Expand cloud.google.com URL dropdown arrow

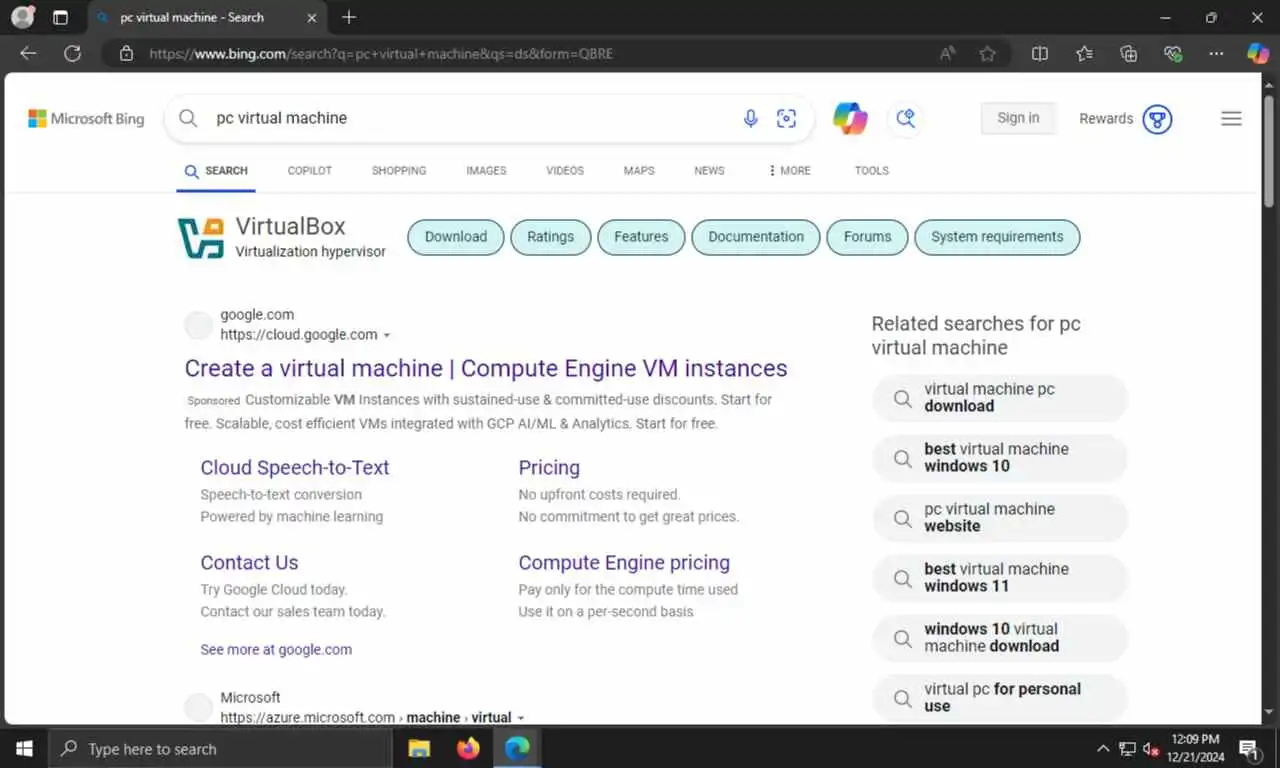(387, 335)
